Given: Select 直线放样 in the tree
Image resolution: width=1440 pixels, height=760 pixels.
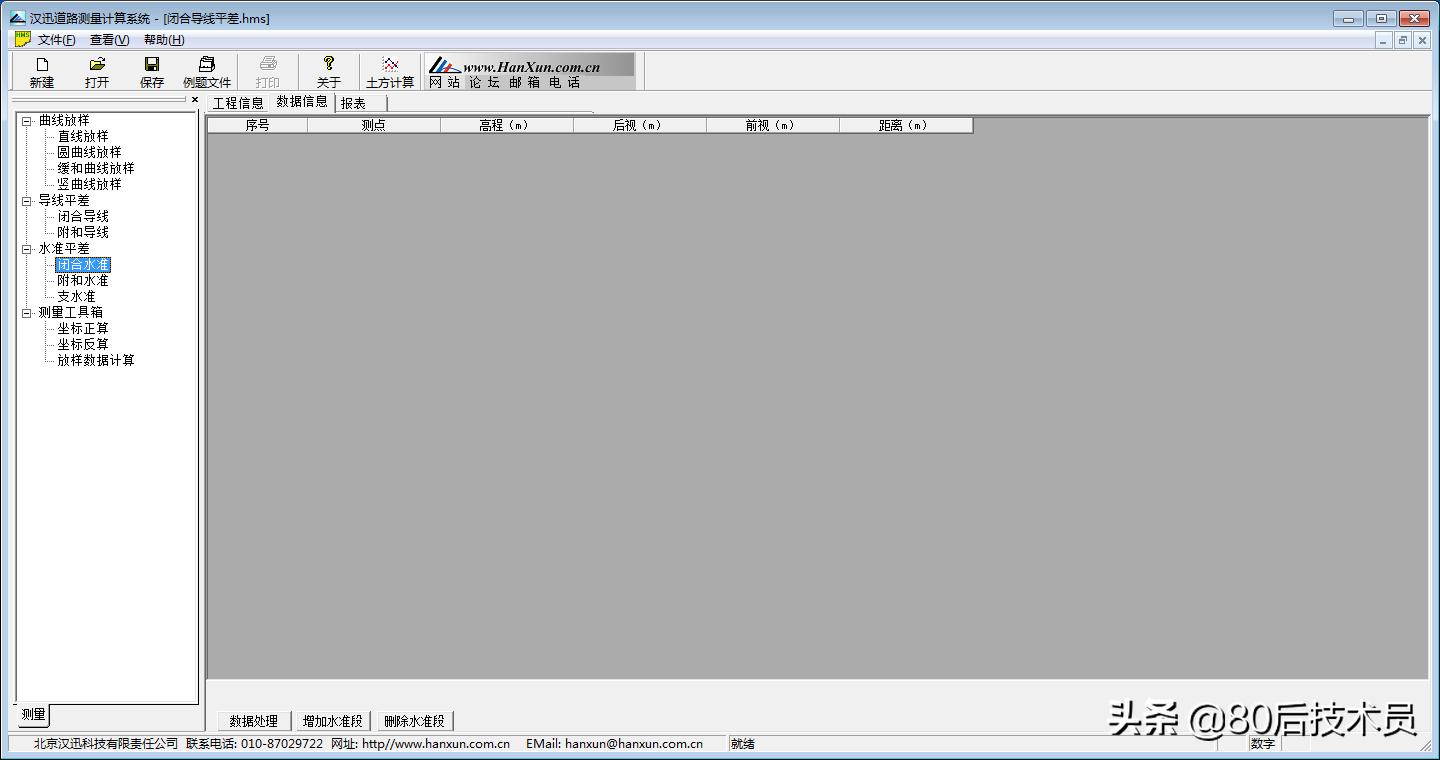Looking at the screenshot, I should [x=83, y=136].
